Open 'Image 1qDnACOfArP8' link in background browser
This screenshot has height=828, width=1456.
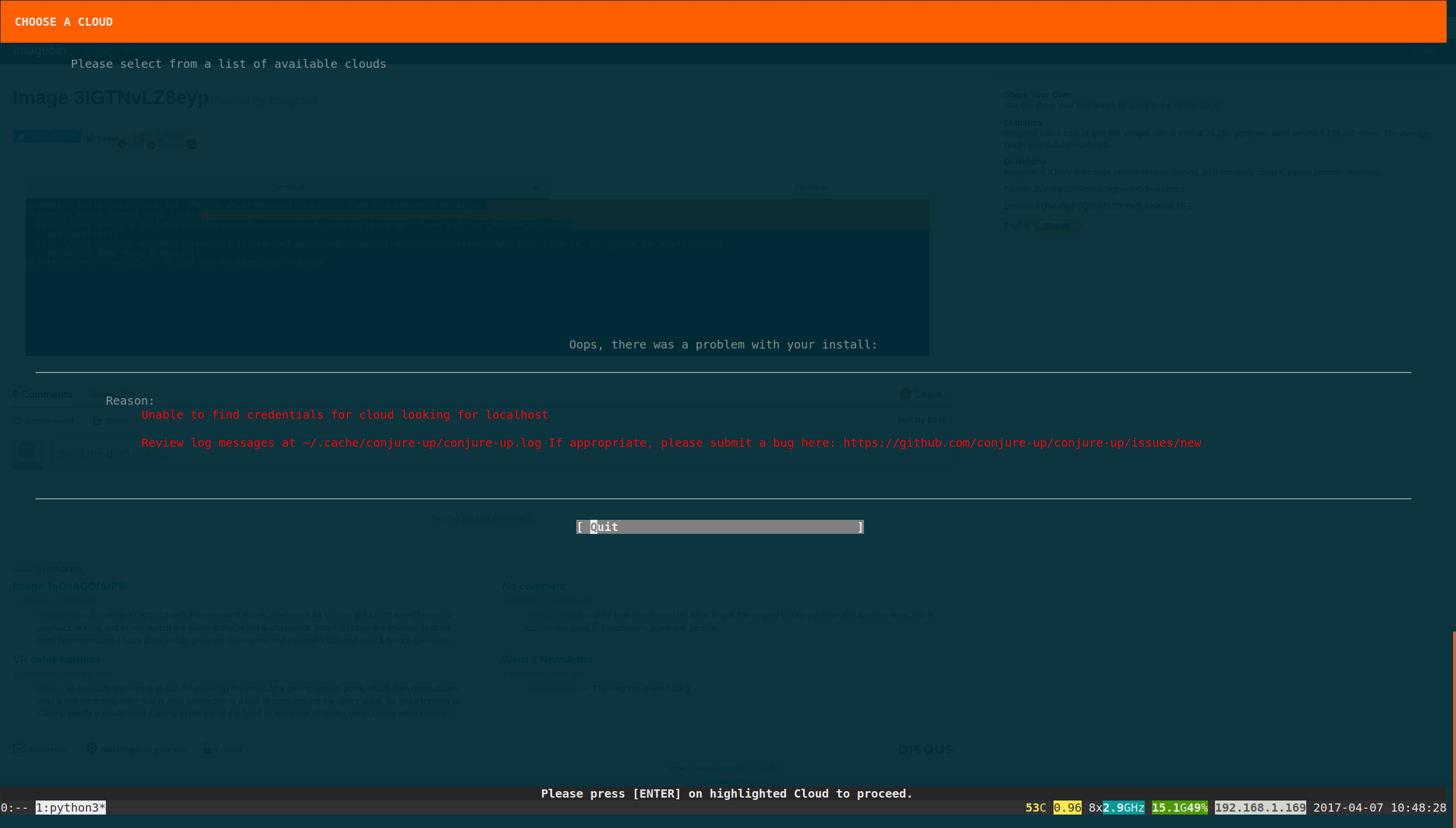68,586
